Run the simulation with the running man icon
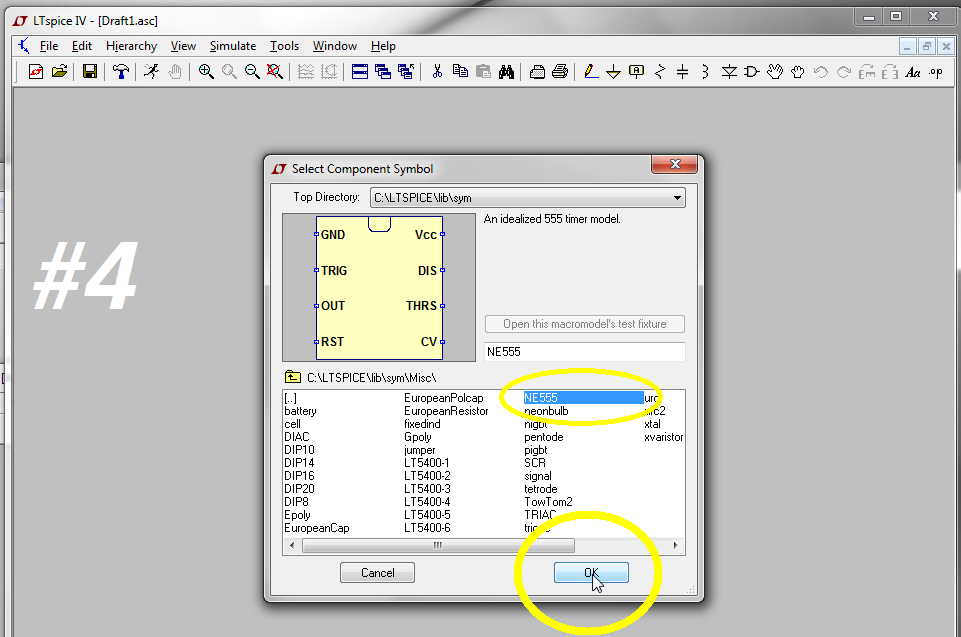This screenshot has height=637, width=961. point(151,72)
